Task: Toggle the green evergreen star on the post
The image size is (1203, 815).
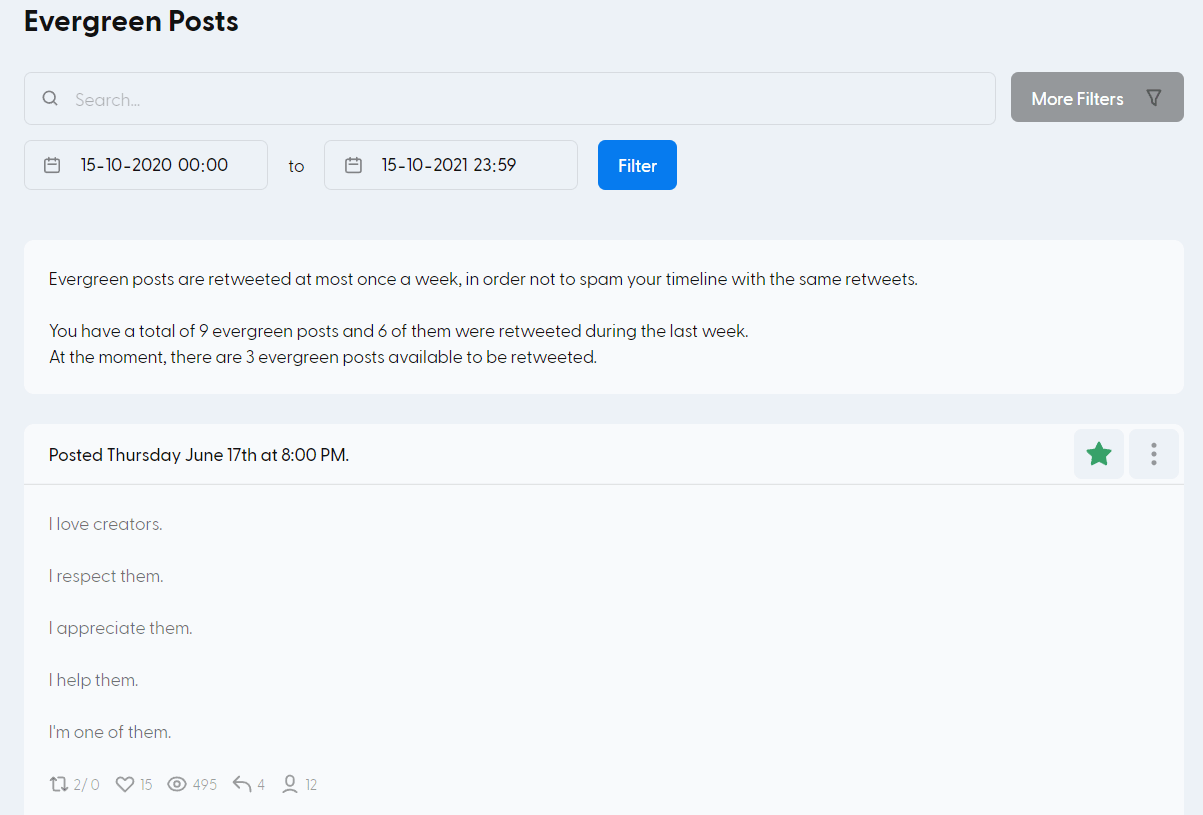Action: coord(1098,453)
